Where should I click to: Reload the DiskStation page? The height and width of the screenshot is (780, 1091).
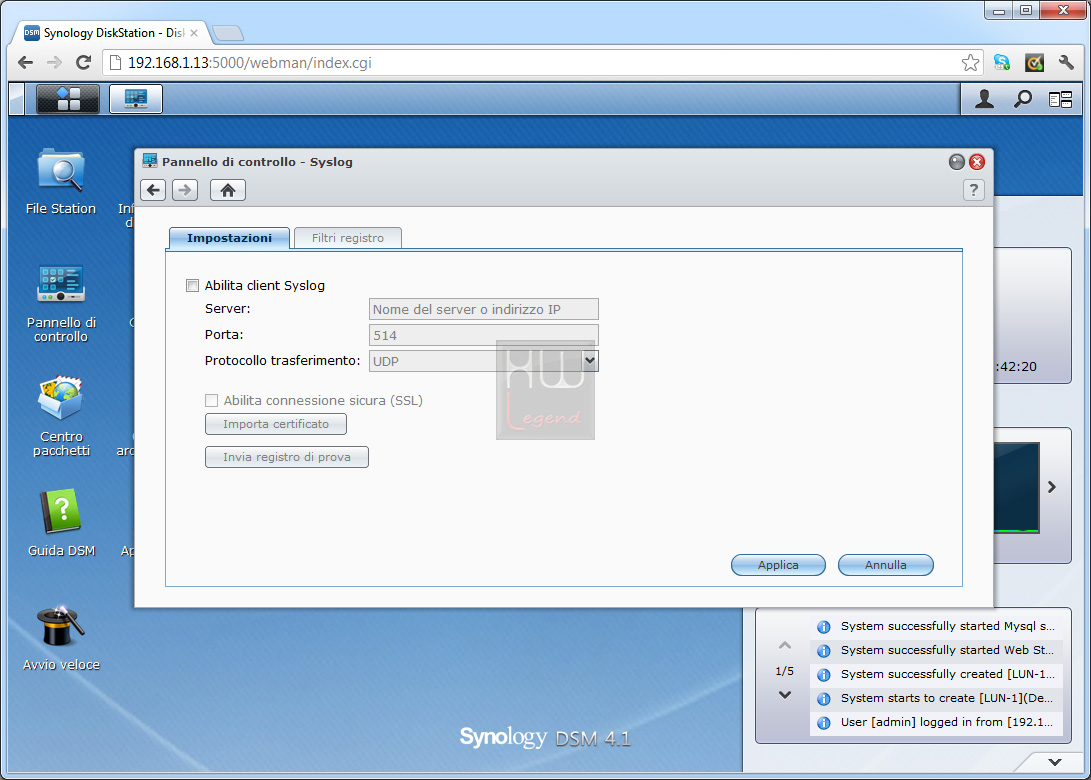tap(83, 63)
